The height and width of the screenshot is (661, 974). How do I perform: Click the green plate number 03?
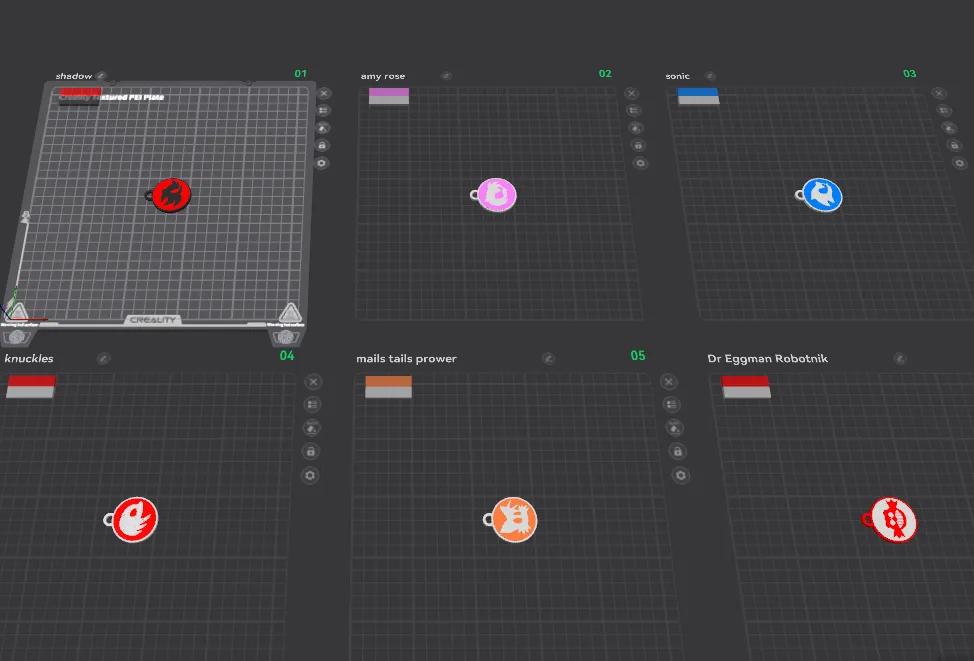(909, 73)
